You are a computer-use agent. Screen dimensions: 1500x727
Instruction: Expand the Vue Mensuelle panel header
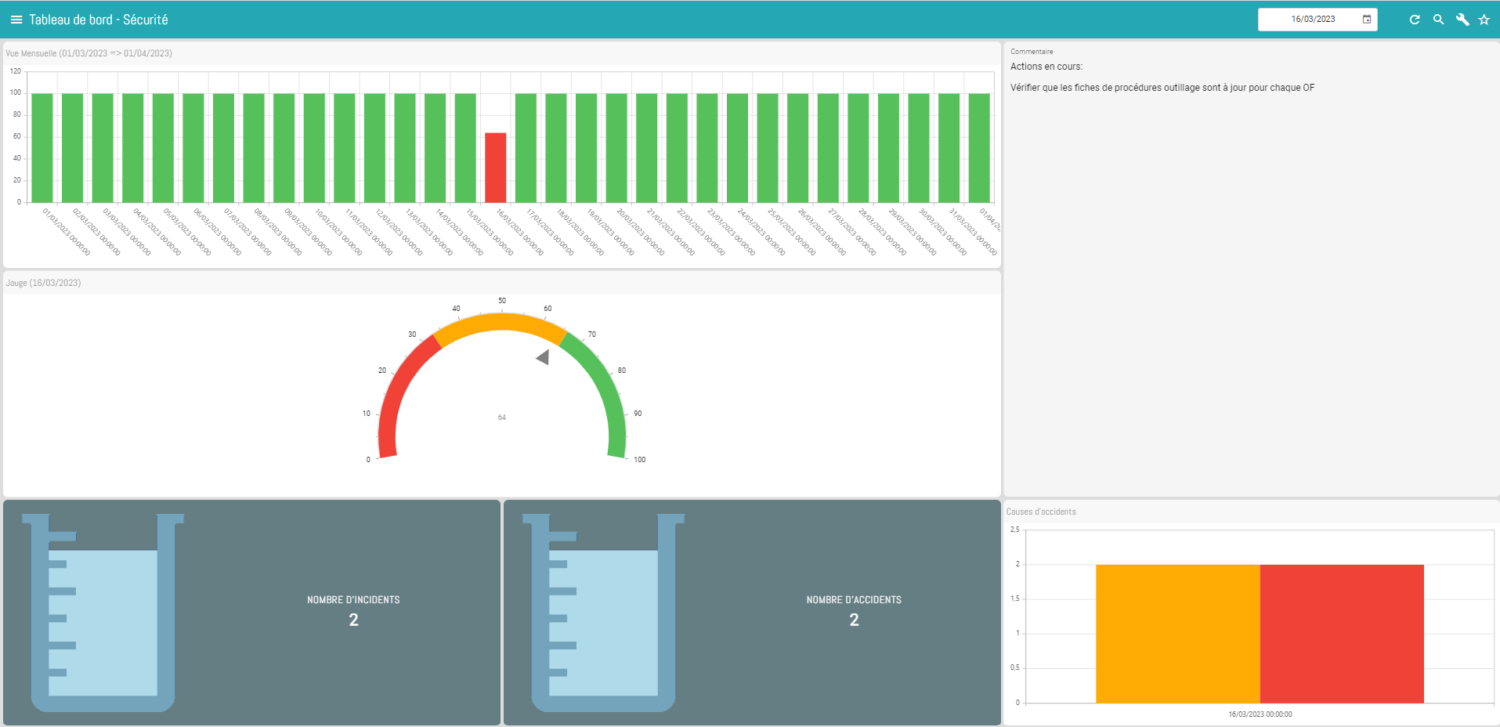(90, 52)
